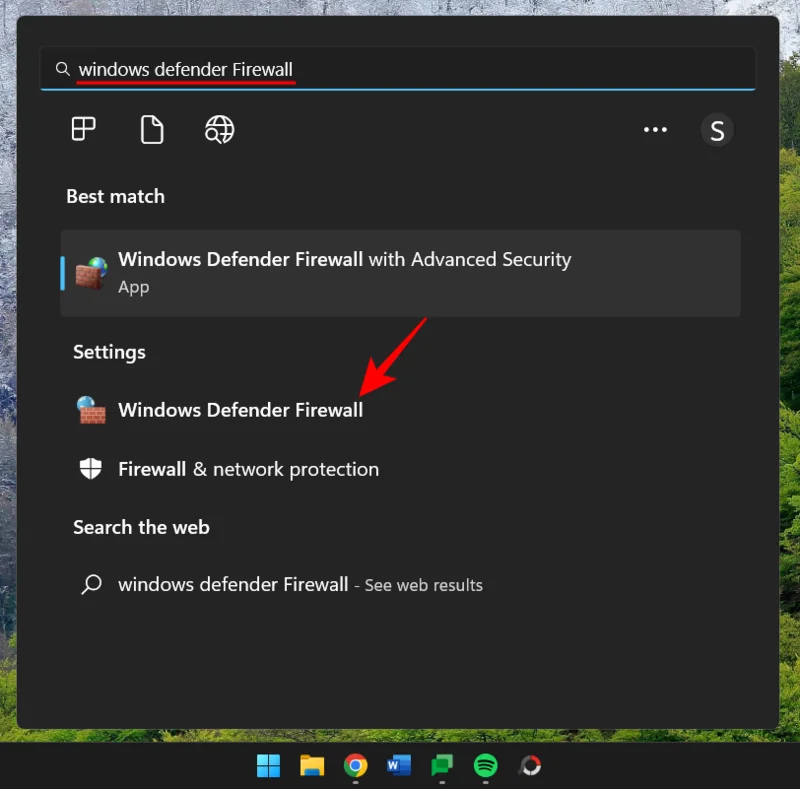Click the "S" account profile avatar

click(717, 129)
